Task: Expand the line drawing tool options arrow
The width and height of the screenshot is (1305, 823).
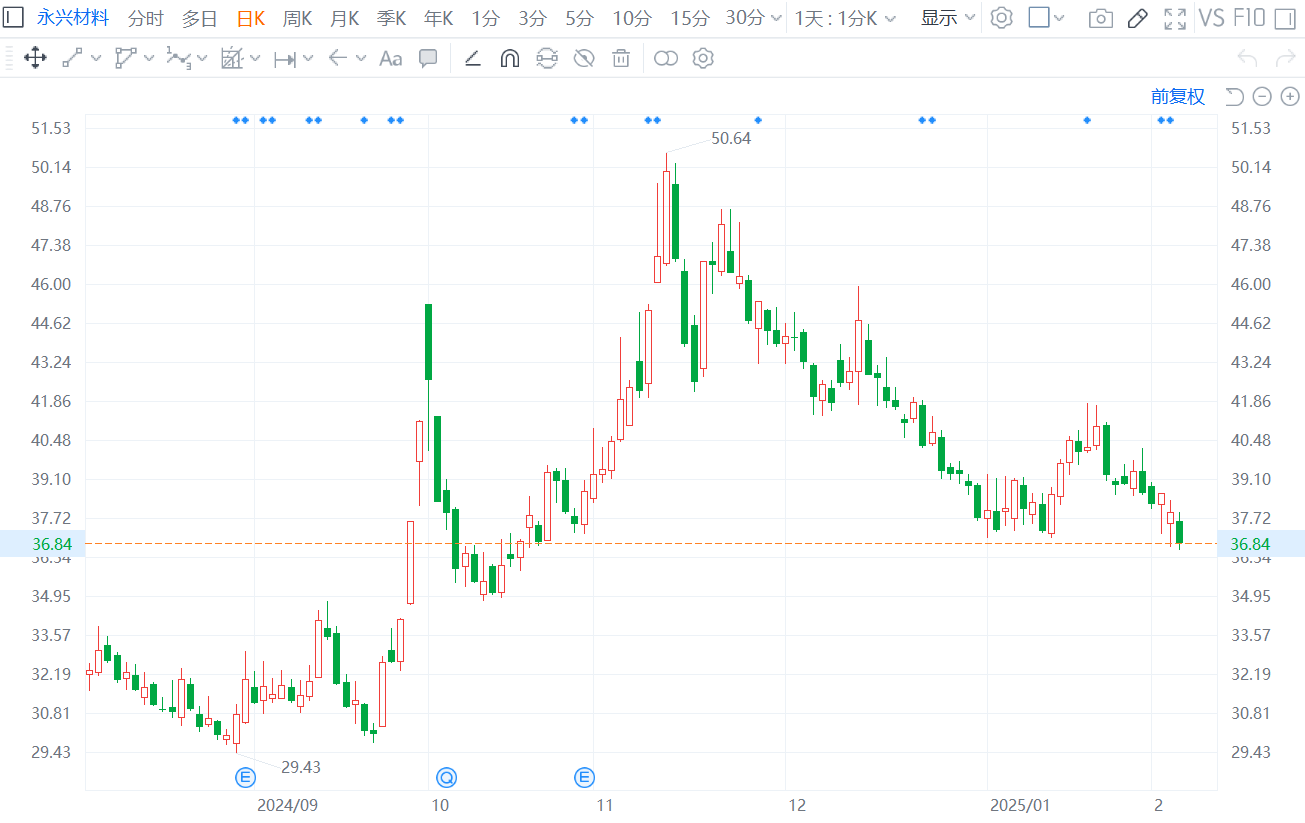Action: pyautogui.click(x=96, y=58)
